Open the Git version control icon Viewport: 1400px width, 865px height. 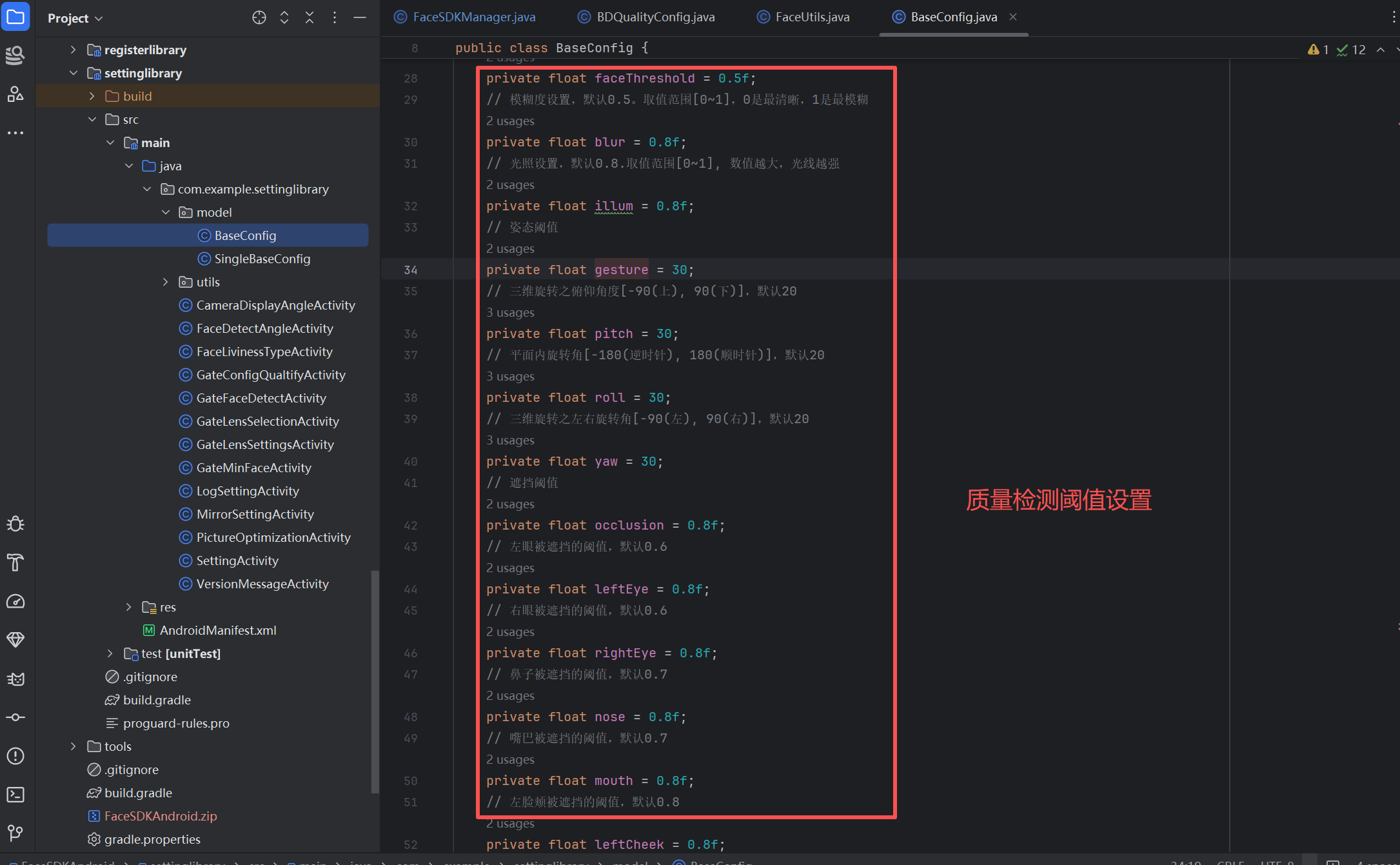pyautogui.click(x=15, y=833)
